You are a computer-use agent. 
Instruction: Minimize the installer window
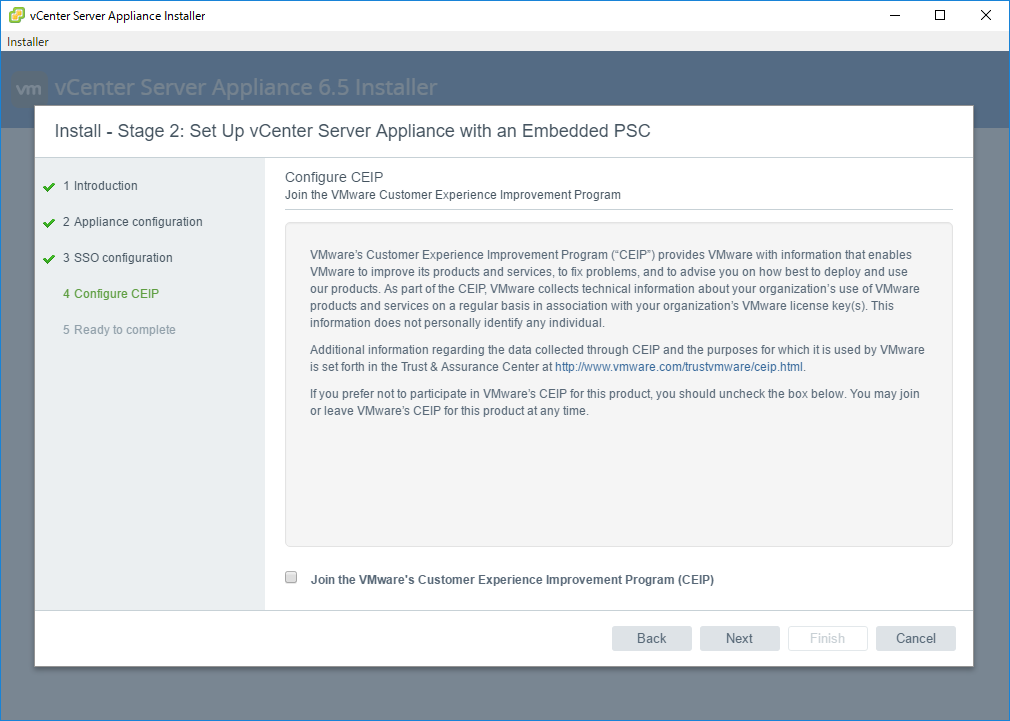pyautogui.click(x=895, y=15)
